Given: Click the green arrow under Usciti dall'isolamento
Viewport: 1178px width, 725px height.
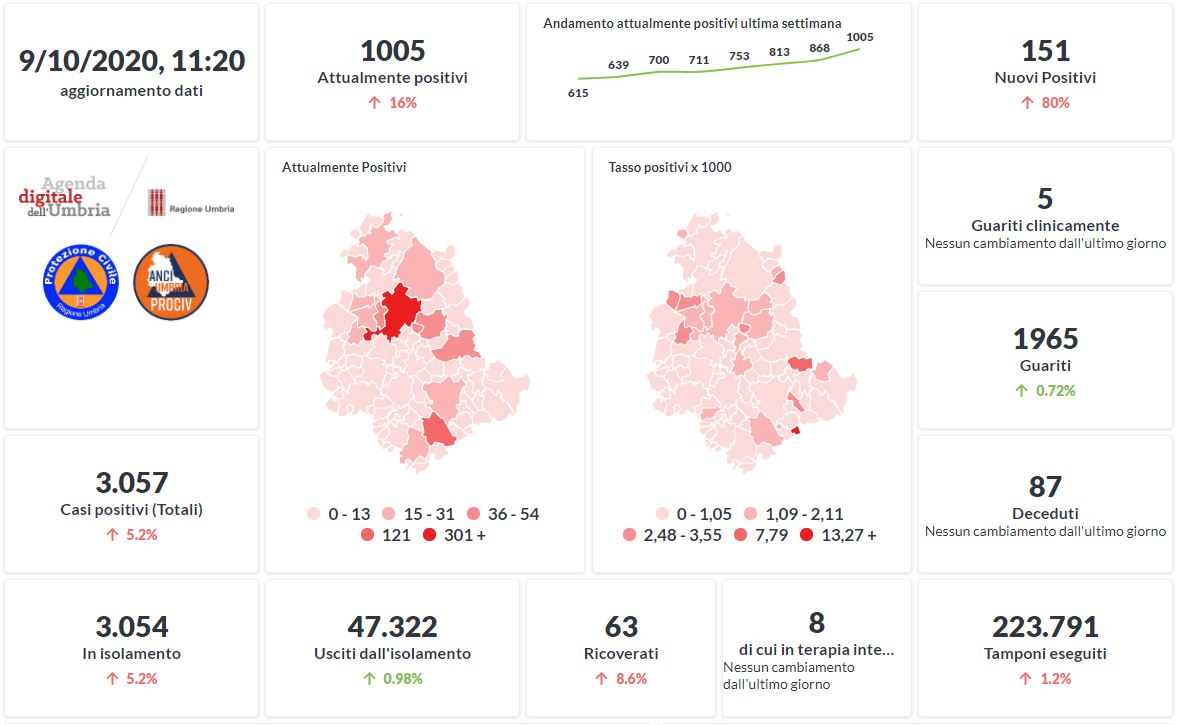Looking at the screenshot, I should click(x=369, y=679).
